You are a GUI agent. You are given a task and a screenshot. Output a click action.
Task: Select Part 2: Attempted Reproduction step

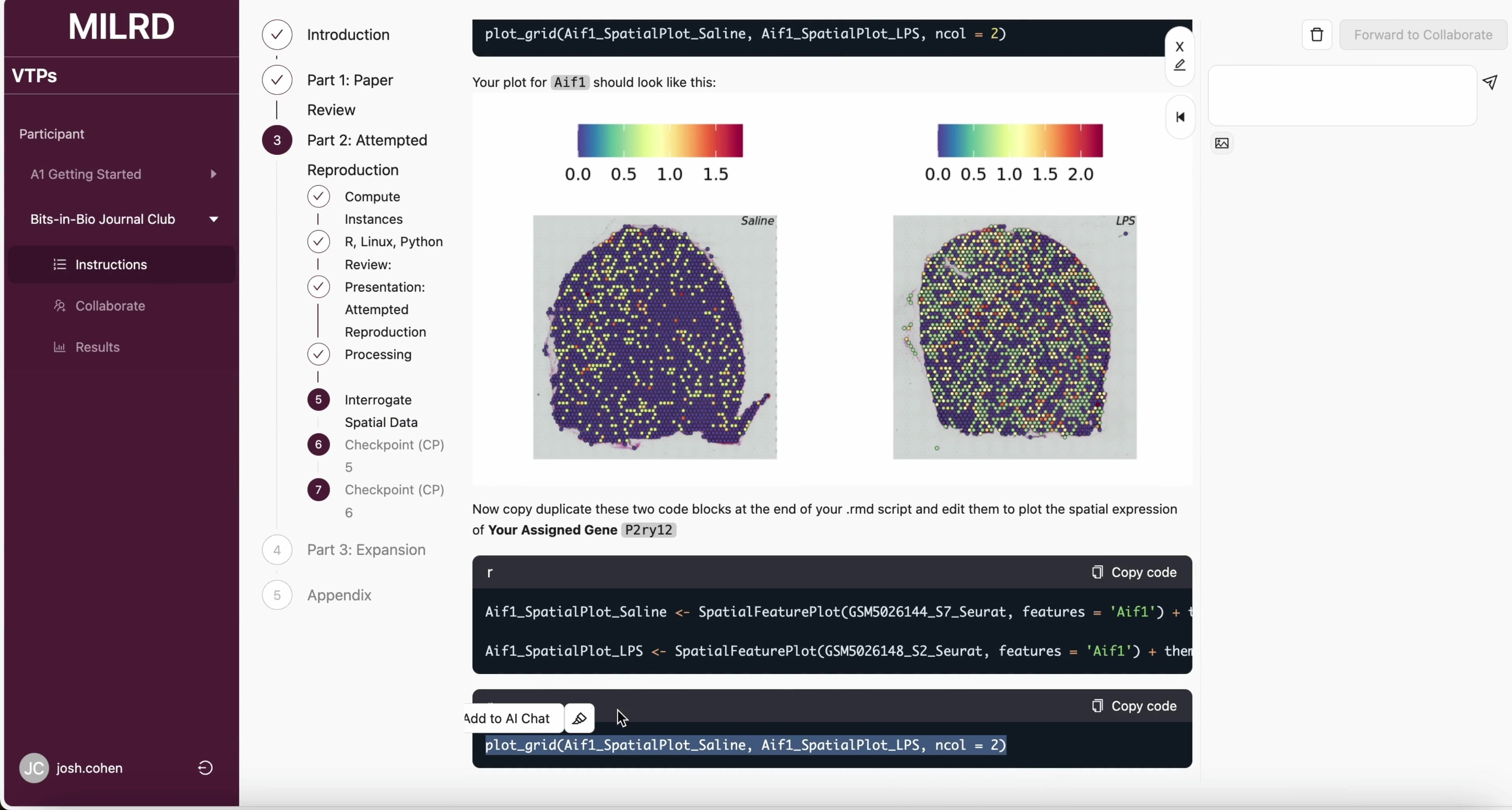pos(367,154)
